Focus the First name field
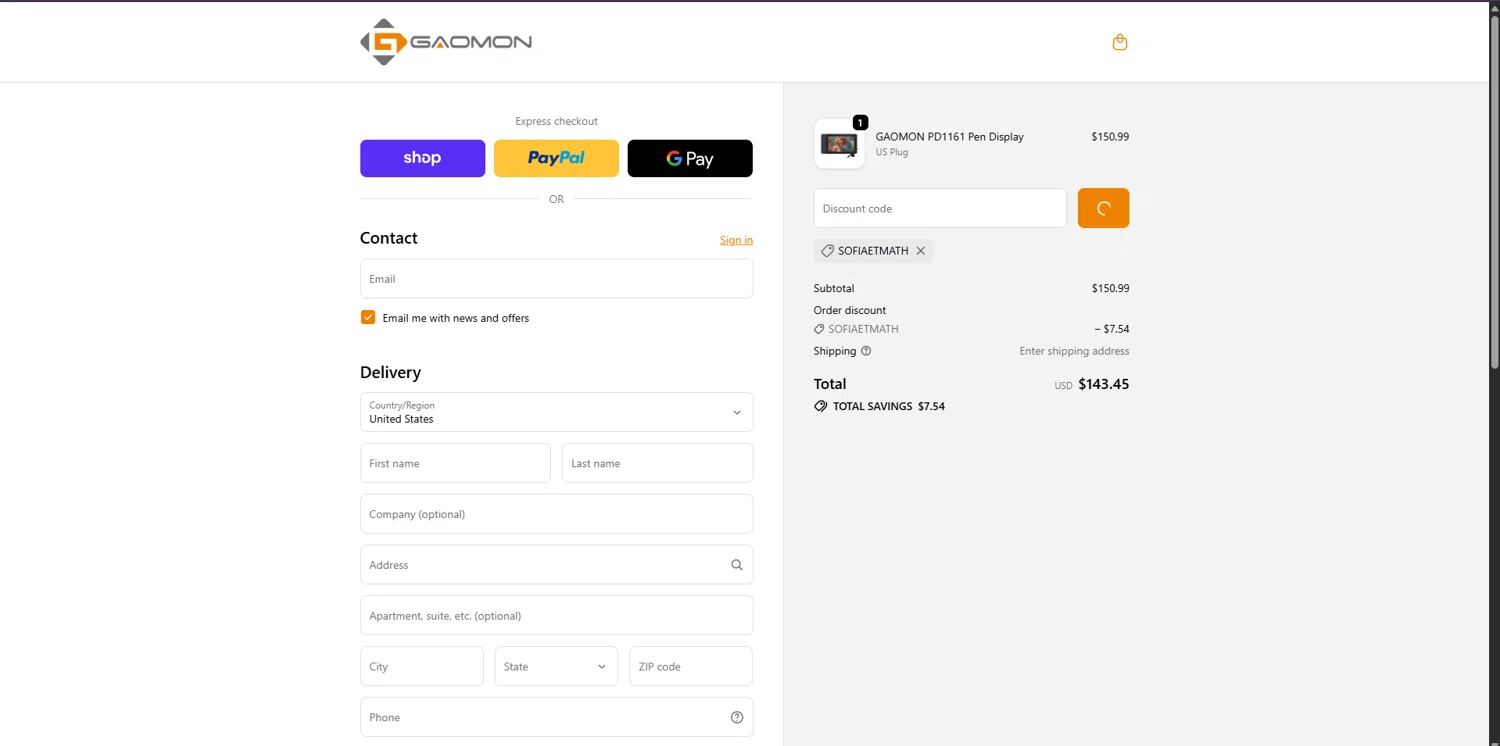This screenshot has height=746, width=1500. (455, 463)
